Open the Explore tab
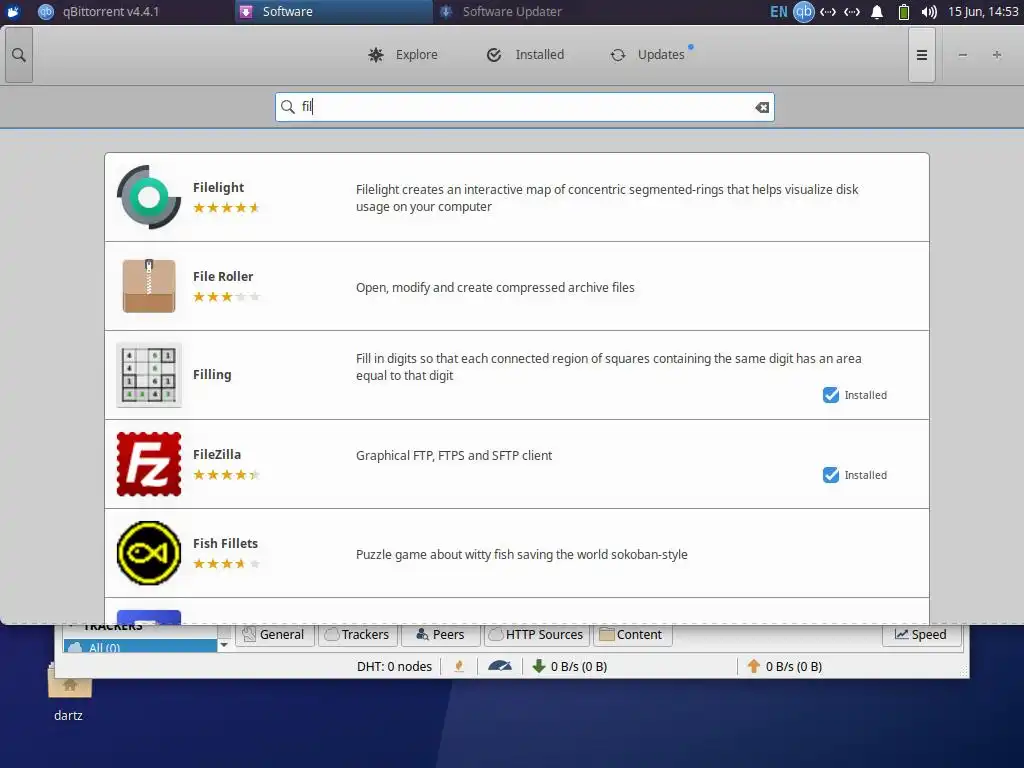The image size is (1024, 768). point(403,55)
